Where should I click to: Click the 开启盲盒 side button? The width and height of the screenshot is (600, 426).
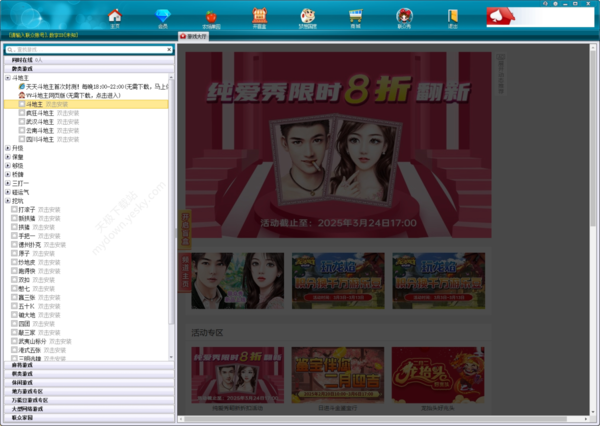pos(185,229)
